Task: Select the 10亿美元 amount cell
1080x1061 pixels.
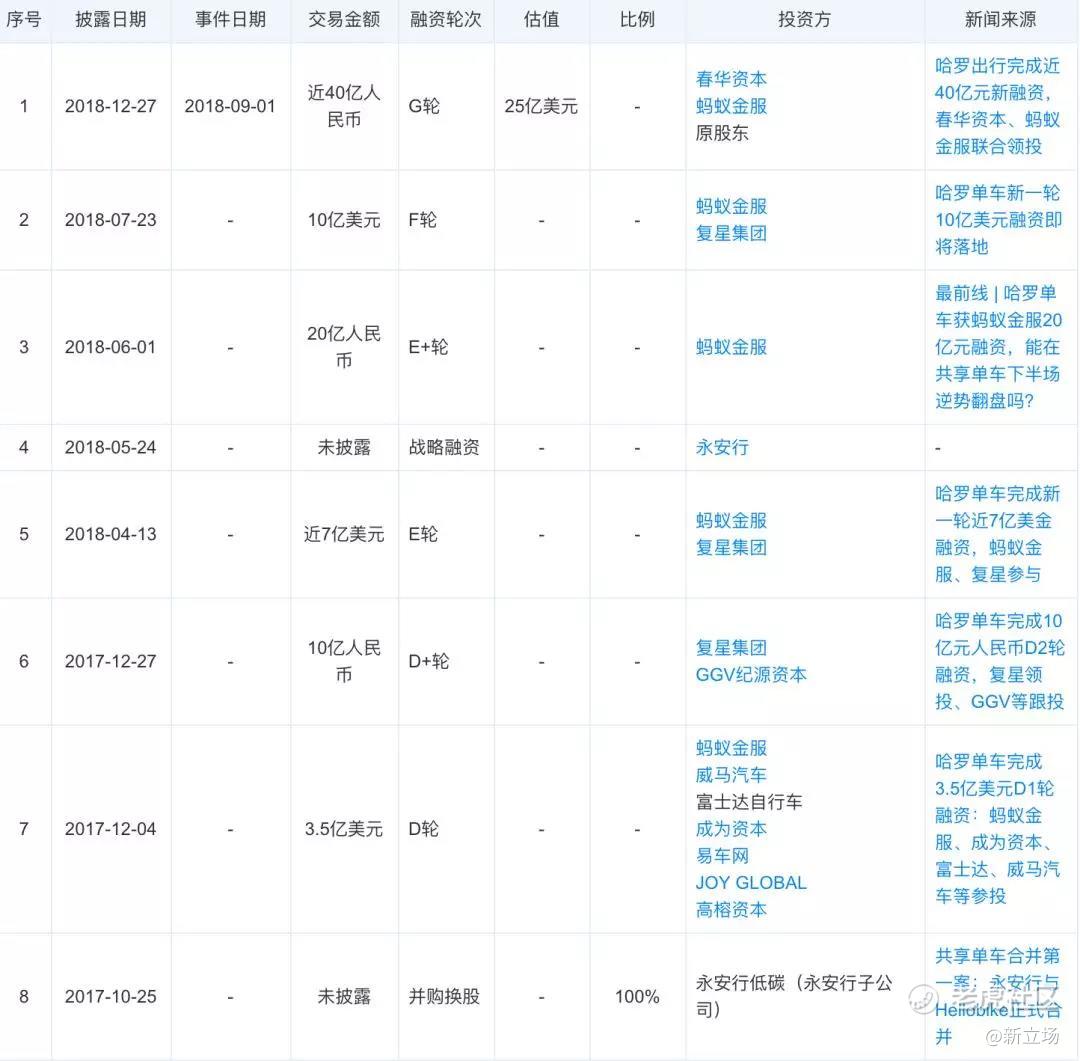Action: [x=344, y=220]
